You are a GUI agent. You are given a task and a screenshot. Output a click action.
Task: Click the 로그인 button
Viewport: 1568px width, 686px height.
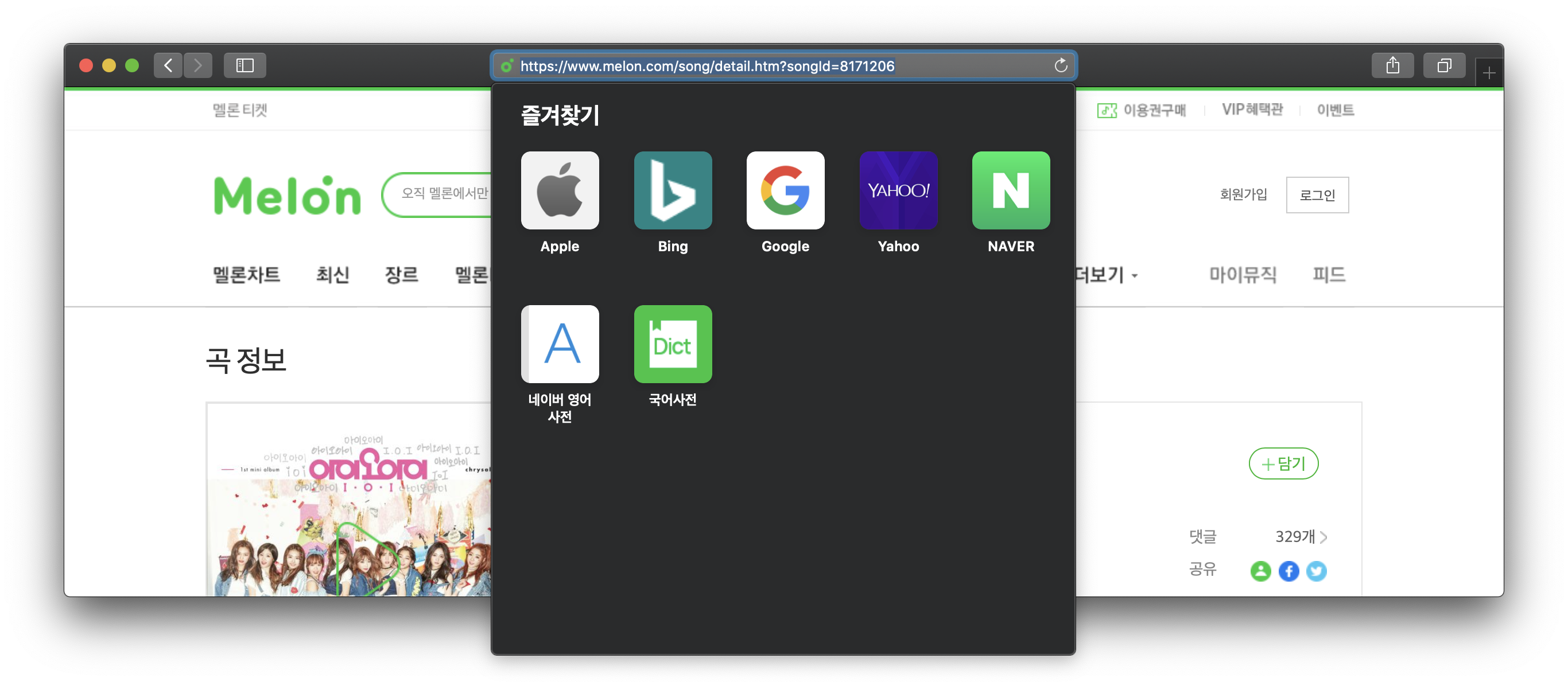point(1317,195)
